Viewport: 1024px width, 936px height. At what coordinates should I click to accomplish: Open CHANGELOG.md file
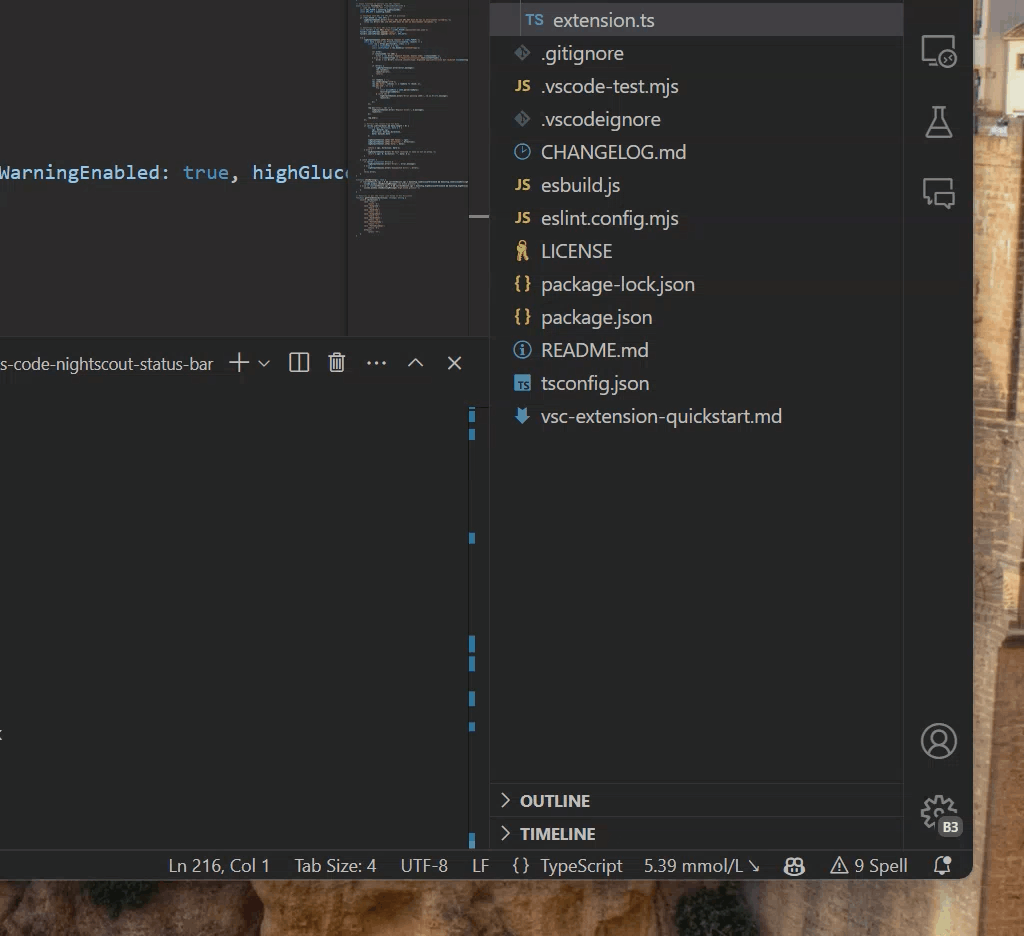[x=696, y=152]
